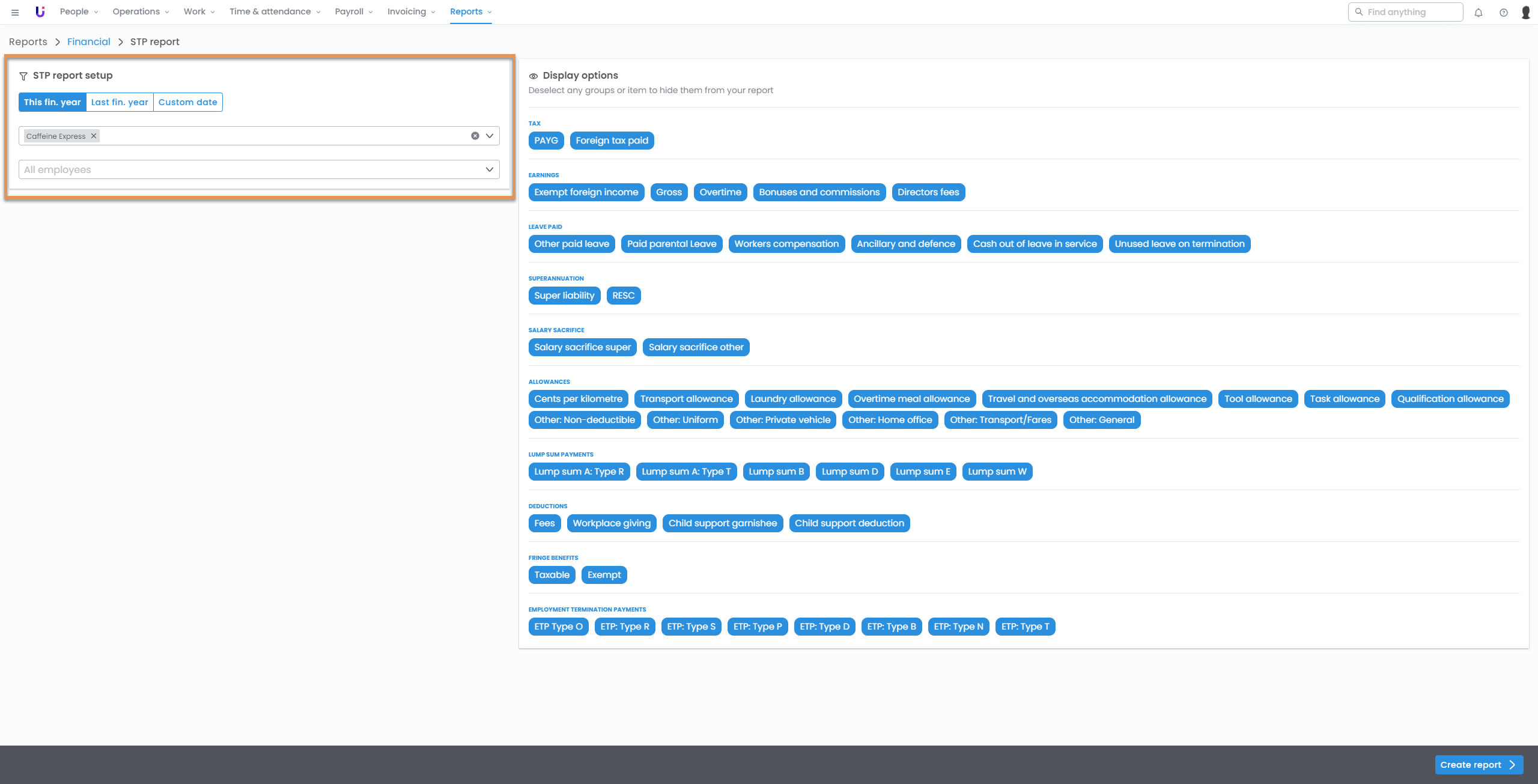
Task: Remove the Caffeine Express tag
Action: pyautogui.click(x=94, y=136)
